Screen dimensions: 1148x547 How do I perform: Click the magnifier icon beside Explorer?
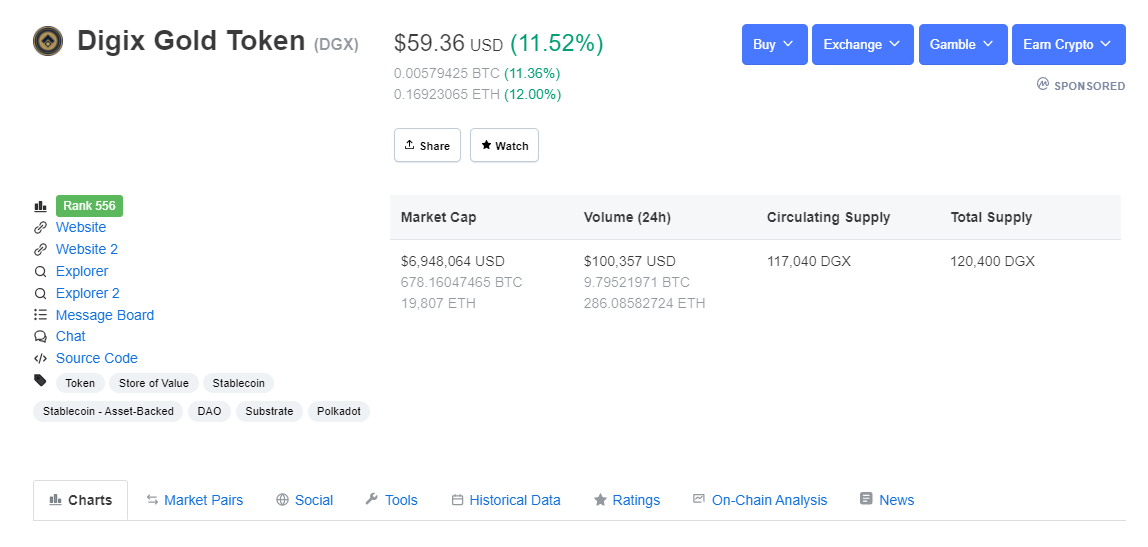pyautogui.click(x=40, y=272)
